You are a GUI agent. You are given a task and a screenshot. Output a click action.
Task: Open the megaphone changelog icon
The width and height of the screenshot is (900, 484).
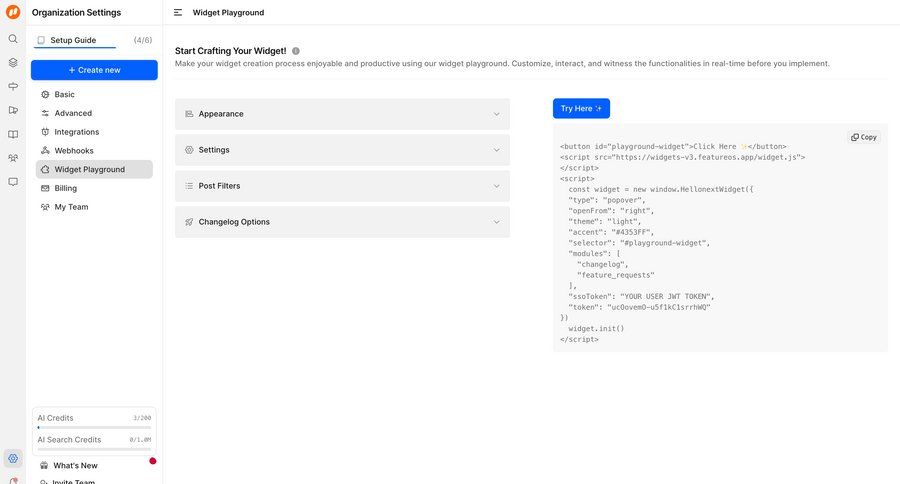[13, 110]
